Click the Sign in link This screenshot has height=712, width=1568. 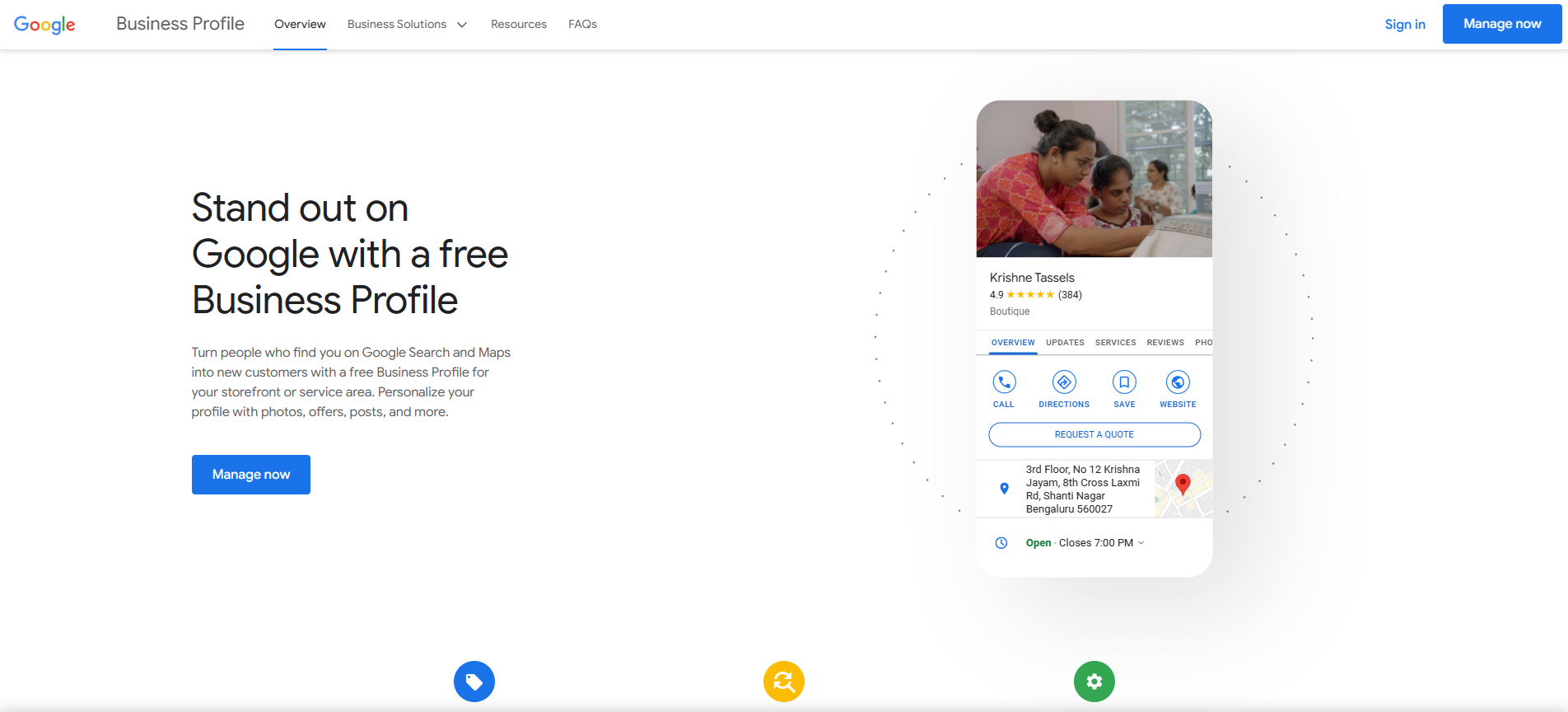click(x=1405, y=24)
